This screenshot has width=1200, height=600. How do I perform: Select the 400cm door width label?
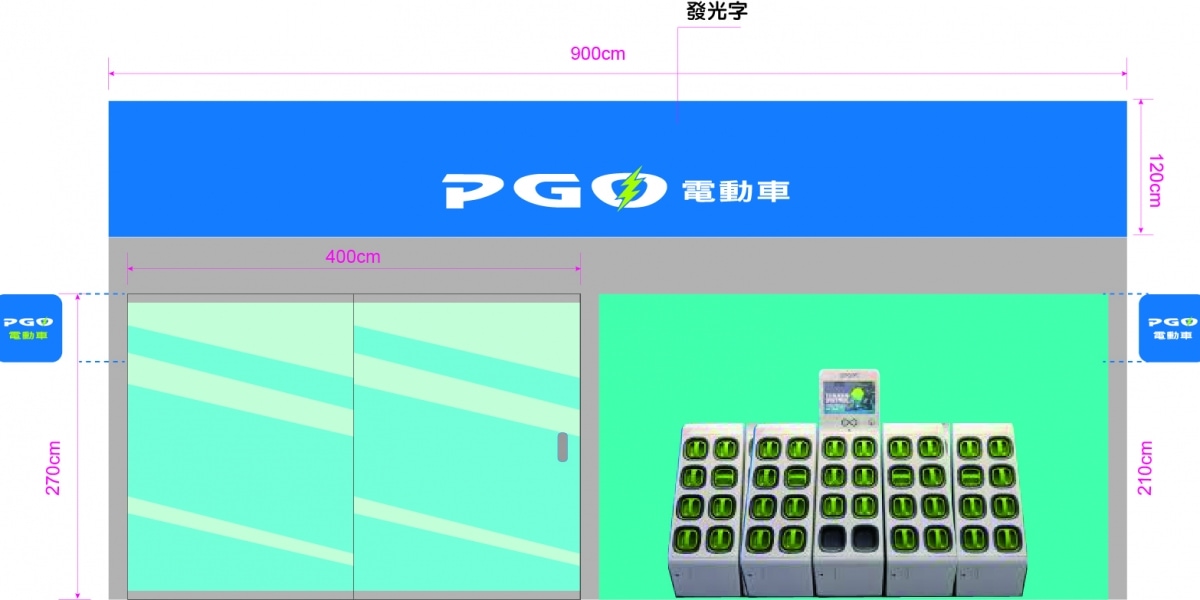(x=352, y=257)
